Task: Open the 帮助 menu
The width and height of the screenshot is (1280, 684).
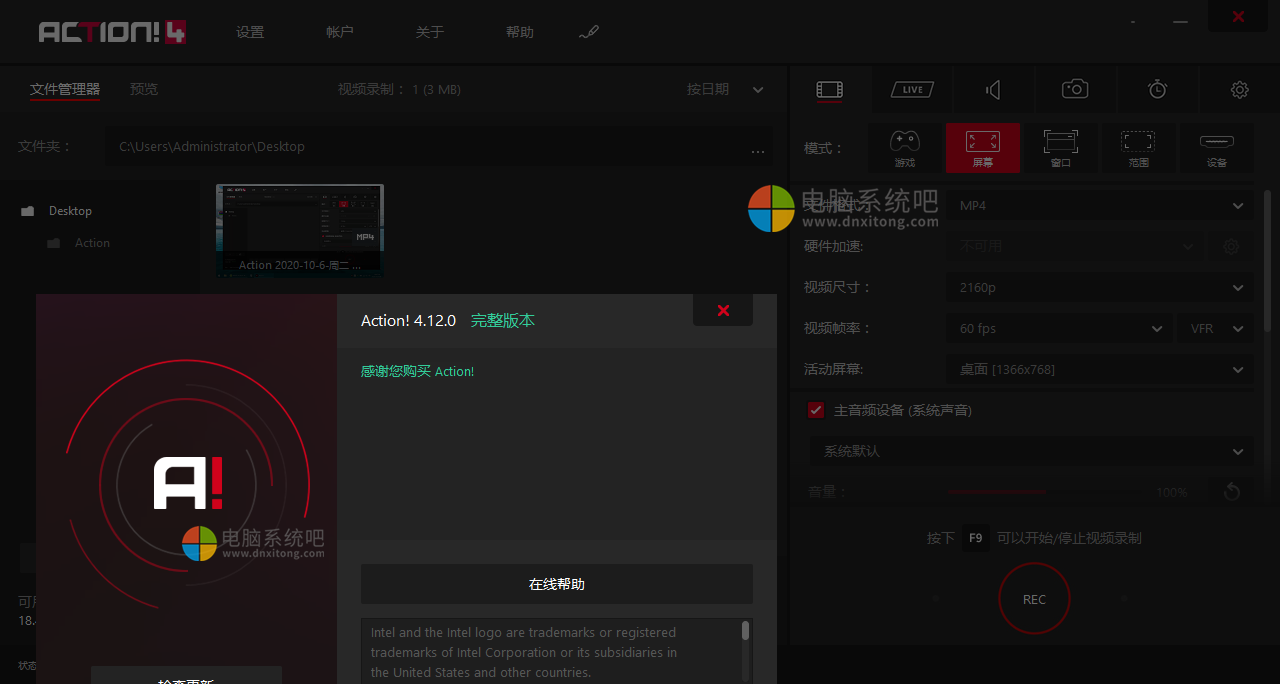Action: tap(520, 32)
